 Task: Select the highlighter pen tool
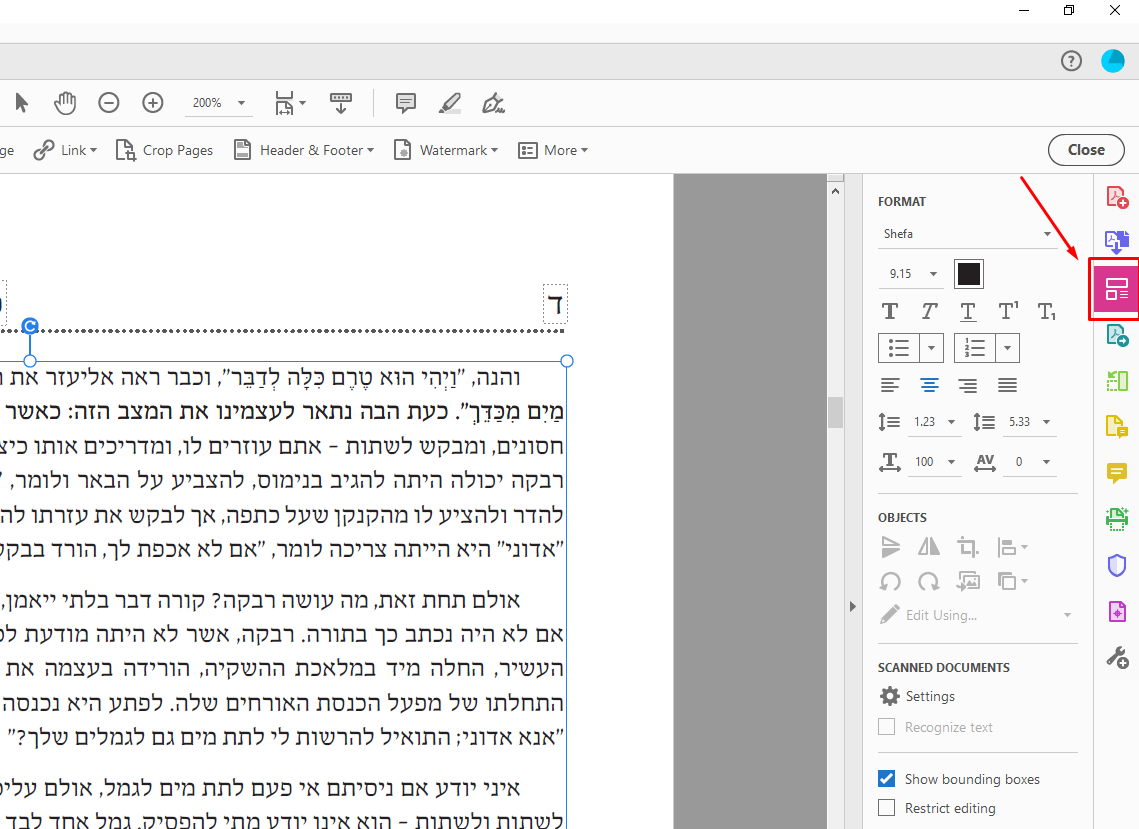tap(450, 103)
